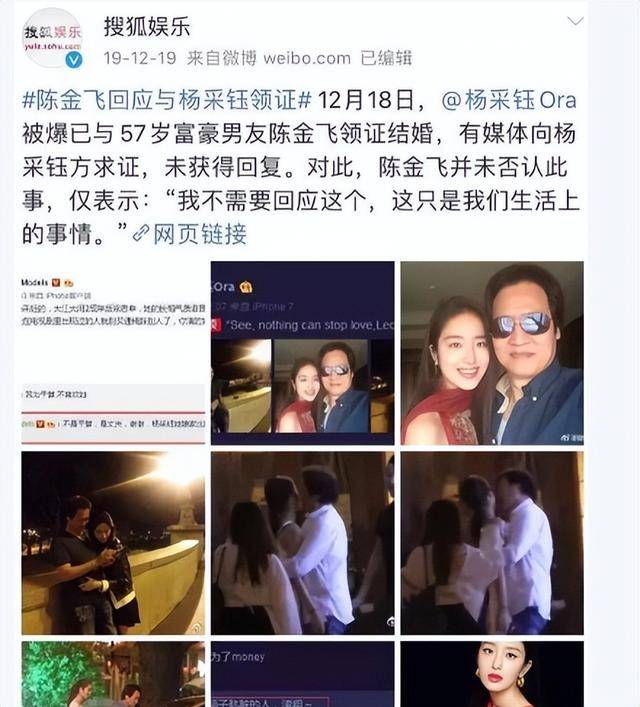
Task: Open hashtag #陈金飞回应与杨采钰领证#
Action: coord(167,100)
